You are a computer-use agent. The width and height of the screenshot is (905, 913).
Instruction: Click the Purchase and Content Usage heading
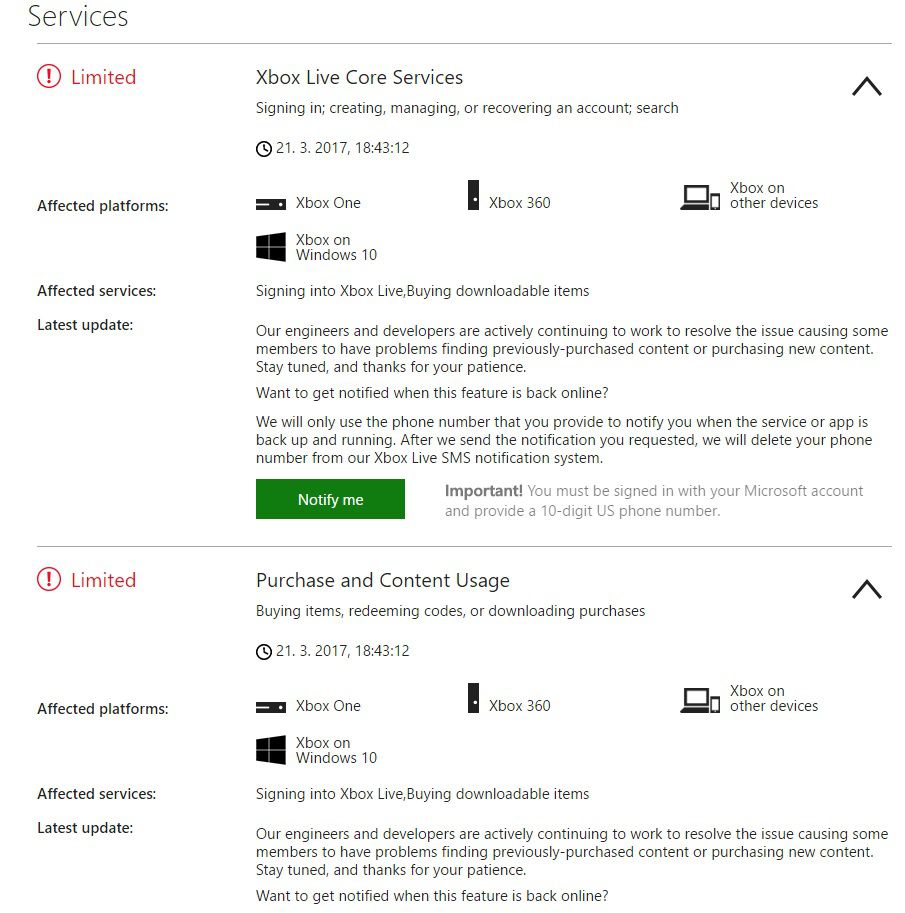click(x=383, y=581)
